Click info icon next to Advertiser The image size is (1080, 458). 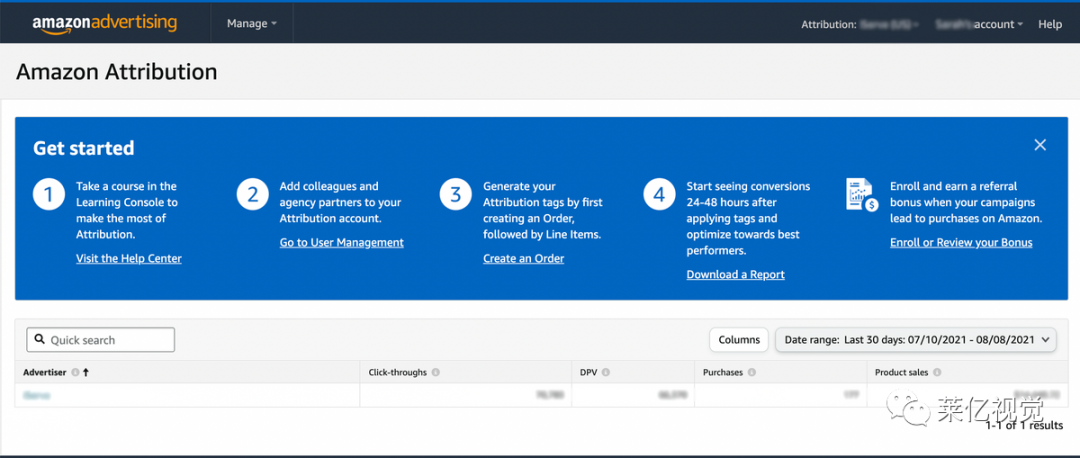(75, 373)
